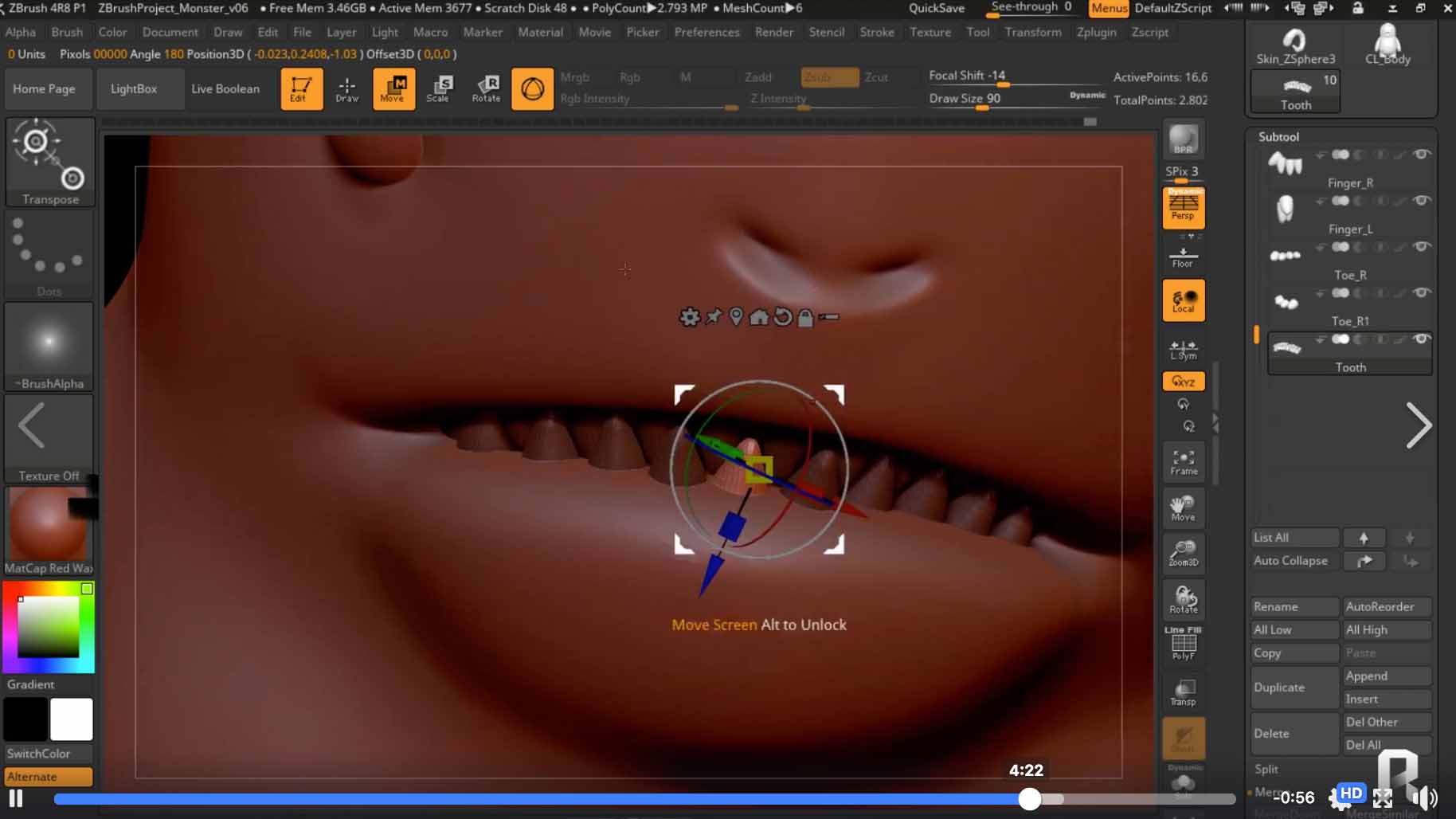Select the Scale gizmo tool
This screenshot has width=1456, height=819.
(439, 88)
